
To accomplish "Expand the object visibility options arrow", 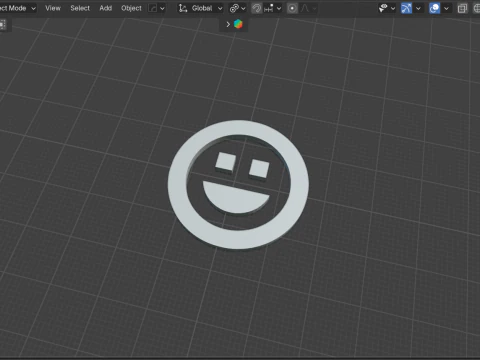I will point(393,8).
